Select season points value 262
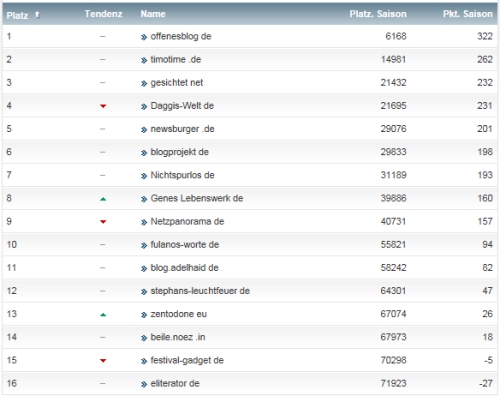This screenshot has height=396, width=500. tap(485, 59)
